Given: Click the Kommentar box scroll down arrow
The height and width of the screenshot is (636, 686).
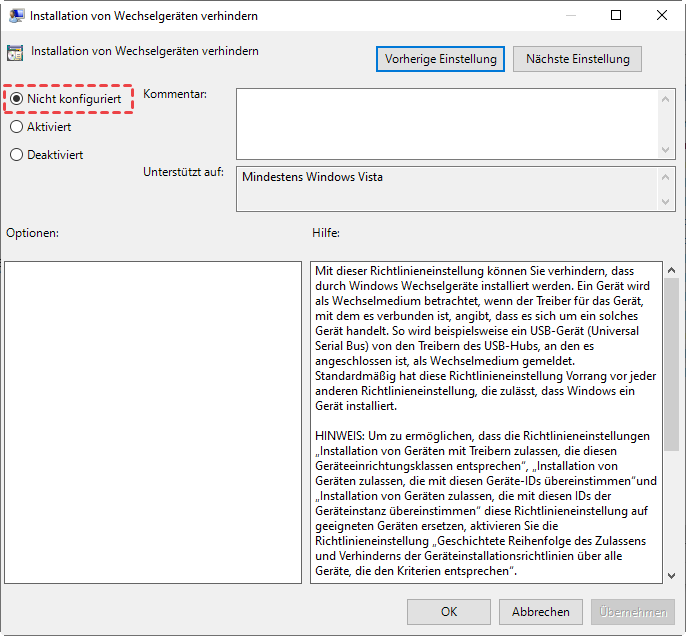Looking at the screenshot, I should [665, 150].
